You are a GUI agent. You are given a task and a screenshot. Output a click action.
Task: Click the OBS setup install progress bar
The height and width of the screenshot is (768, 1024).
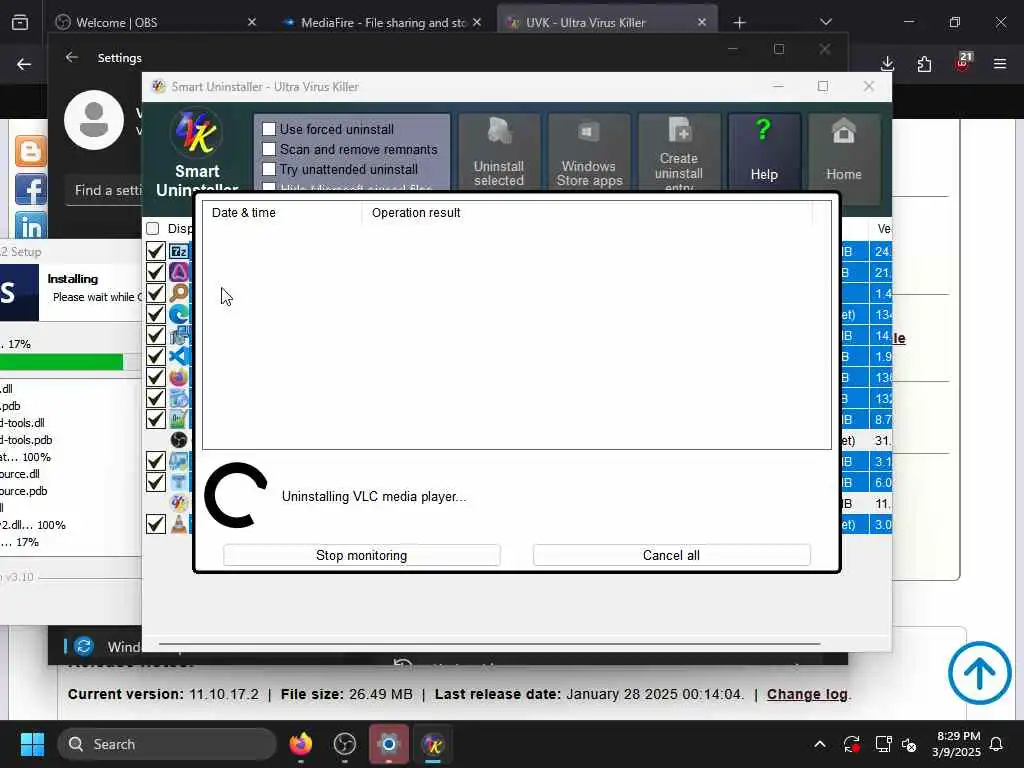71,362
